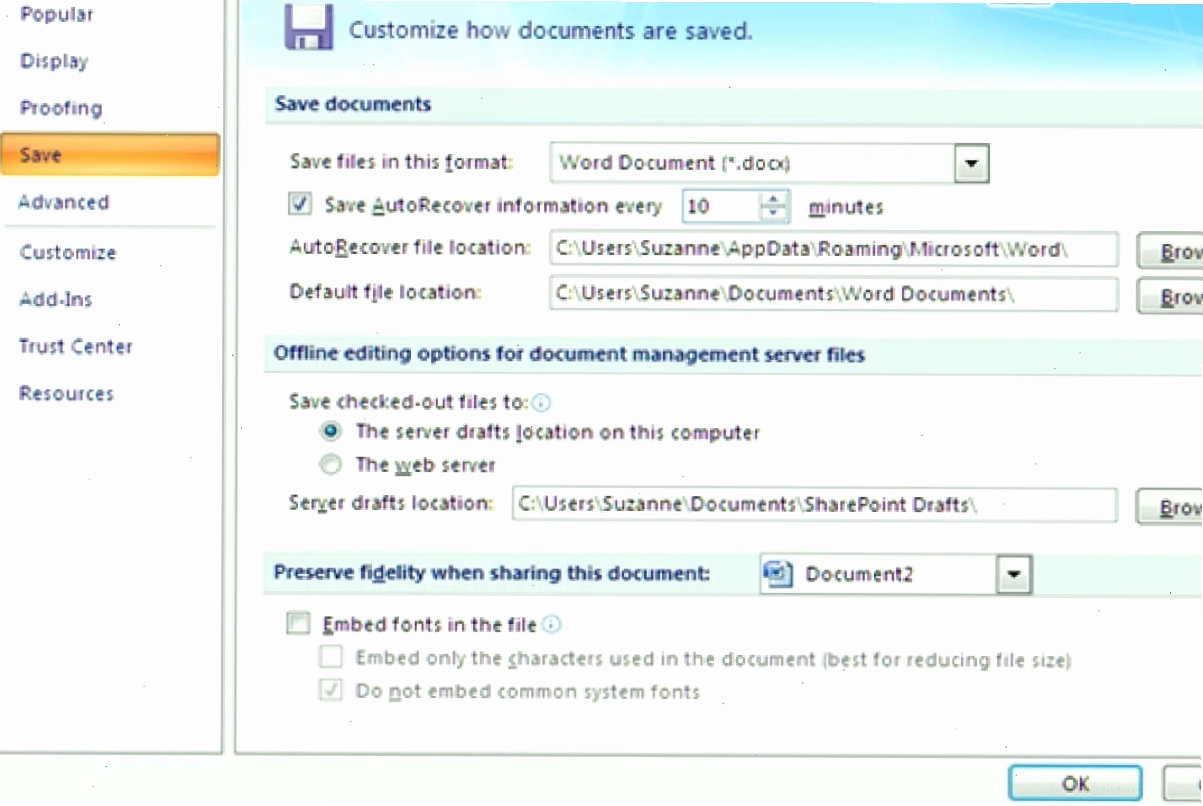Select The web server radio option

point(330,465)
